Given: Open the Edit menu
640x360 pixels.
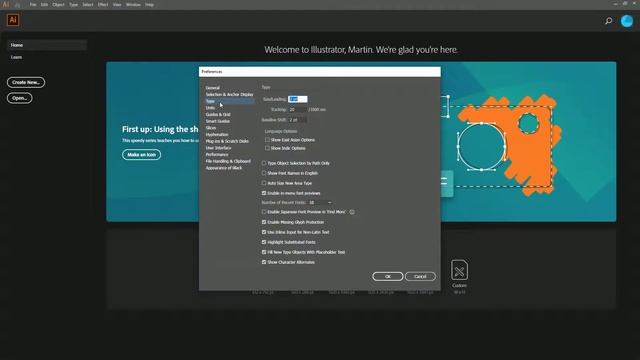Looking at the screenshot, I should (x=44, y=4).
